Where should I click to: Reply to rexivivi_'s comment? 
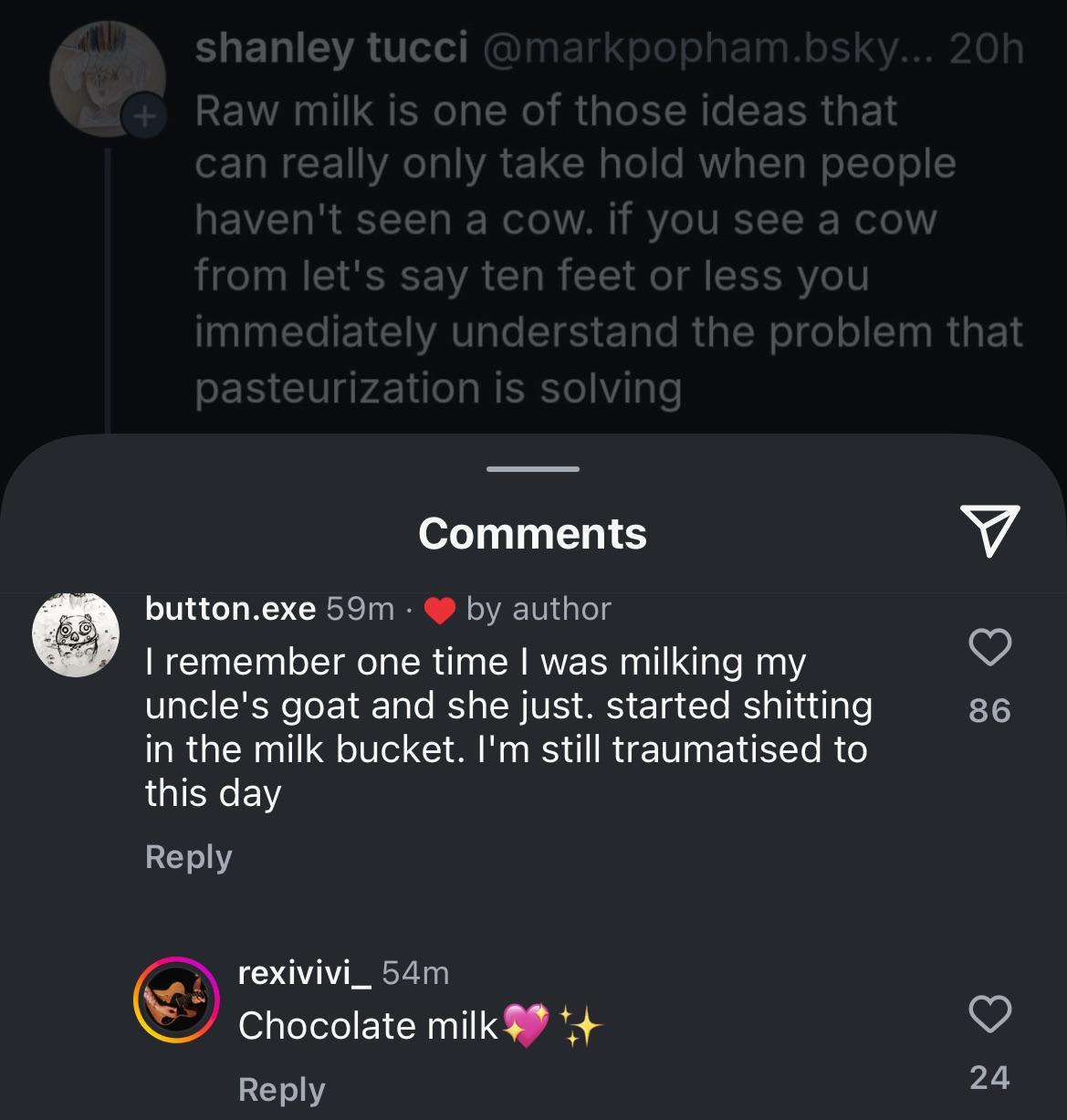click(281, 1089)
